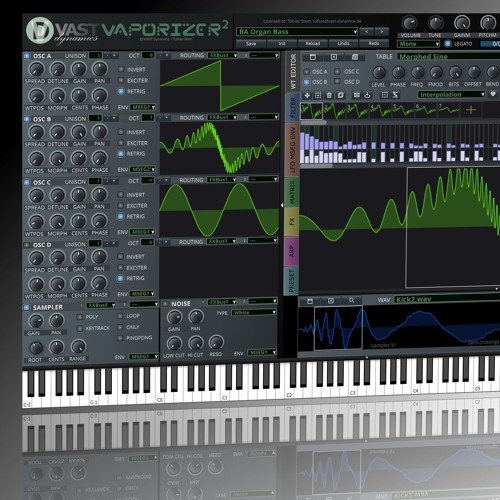Select OSC C in wavetable editor
The height and width of the screenshot is (500, 500).
pyautogui.click(x=337, y=71)
